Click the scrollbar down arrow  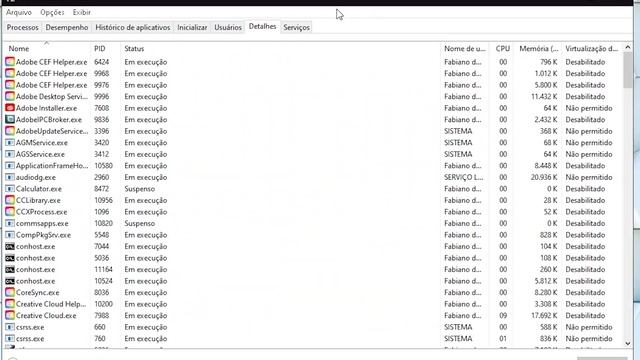tap(627, 344)
